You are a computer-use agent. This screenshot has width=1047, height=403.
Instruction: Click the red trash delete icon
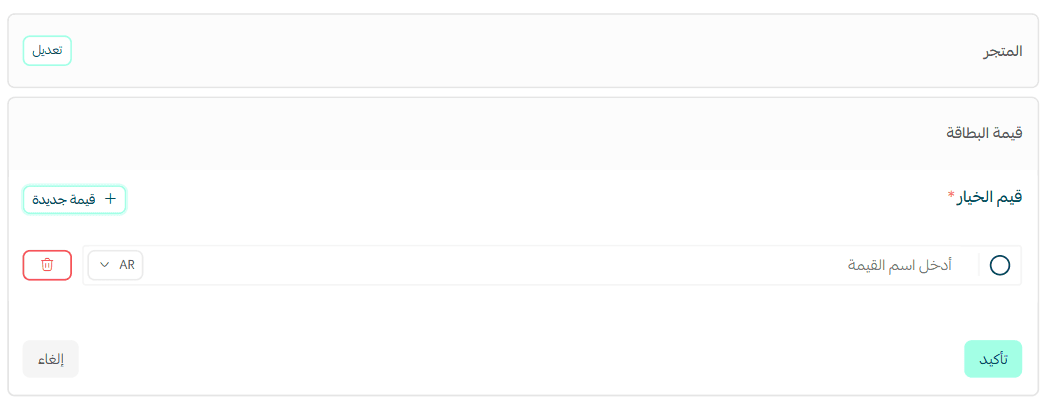[x=47, y=265]
